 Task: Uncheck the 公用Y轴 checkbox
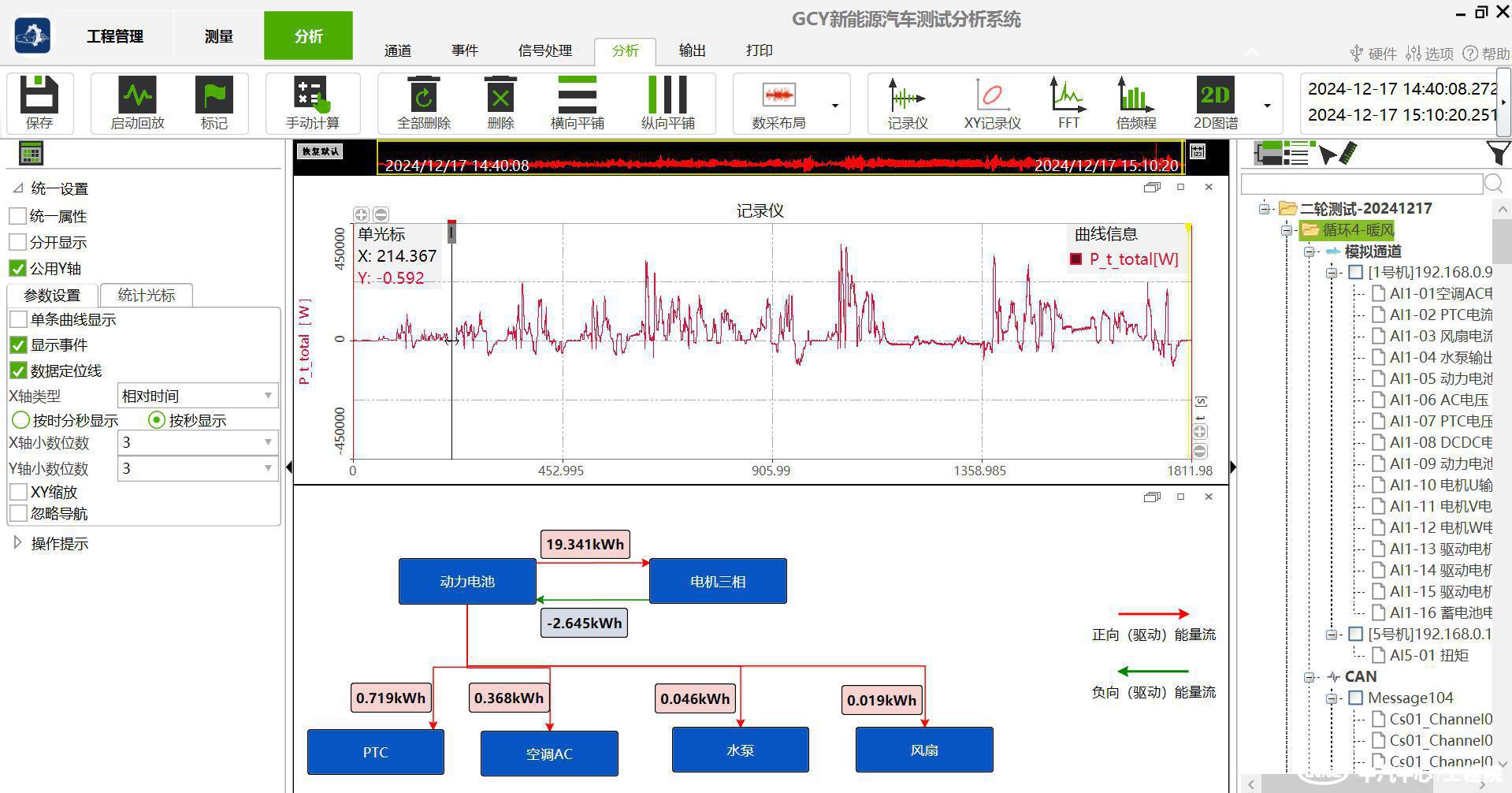[x=17, y=269]
